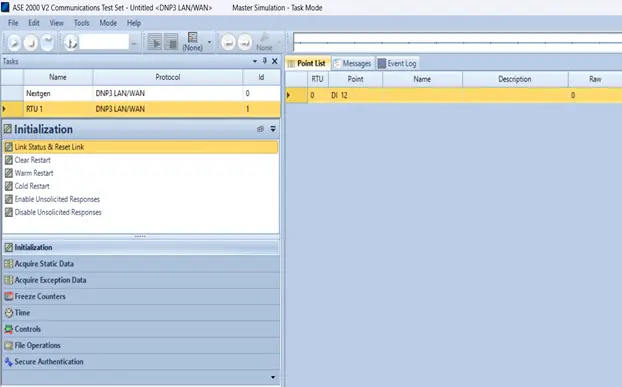Switch to the Event Log tab
This screenshot has height=387, width=622.
point(397,63)
